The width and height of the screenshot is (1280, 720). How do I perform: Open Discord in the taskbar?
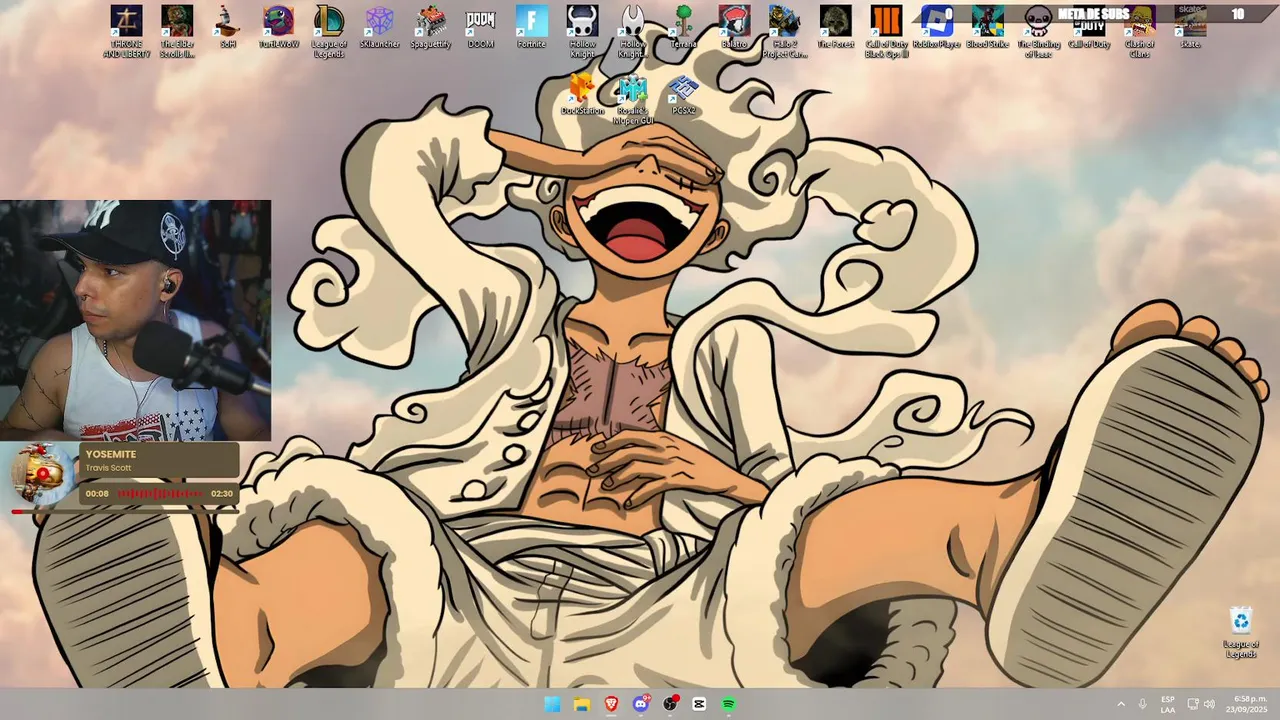click(641, 704)
